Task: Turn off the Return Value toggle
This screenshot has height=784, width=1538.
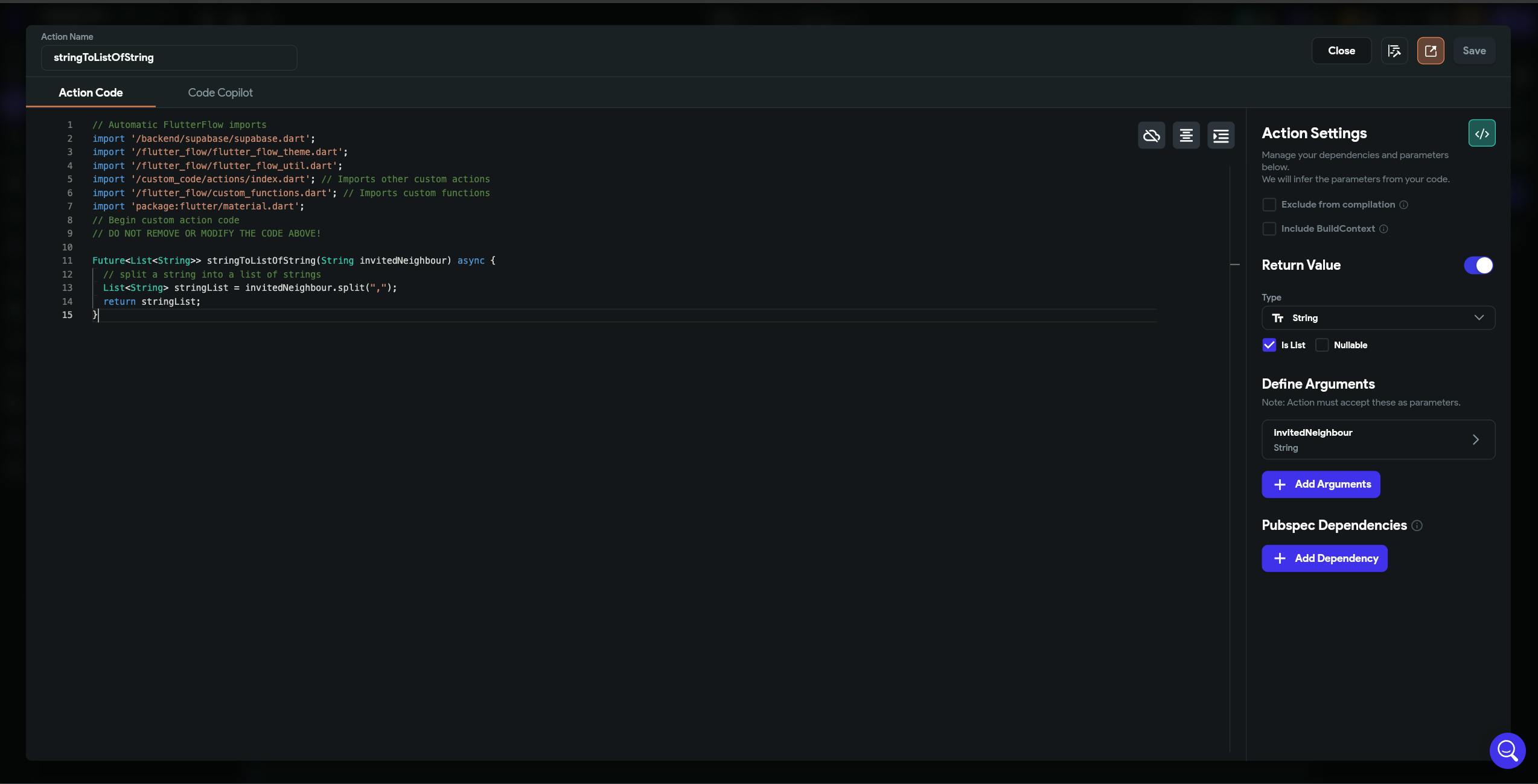Action: [x=1478, y=265]
